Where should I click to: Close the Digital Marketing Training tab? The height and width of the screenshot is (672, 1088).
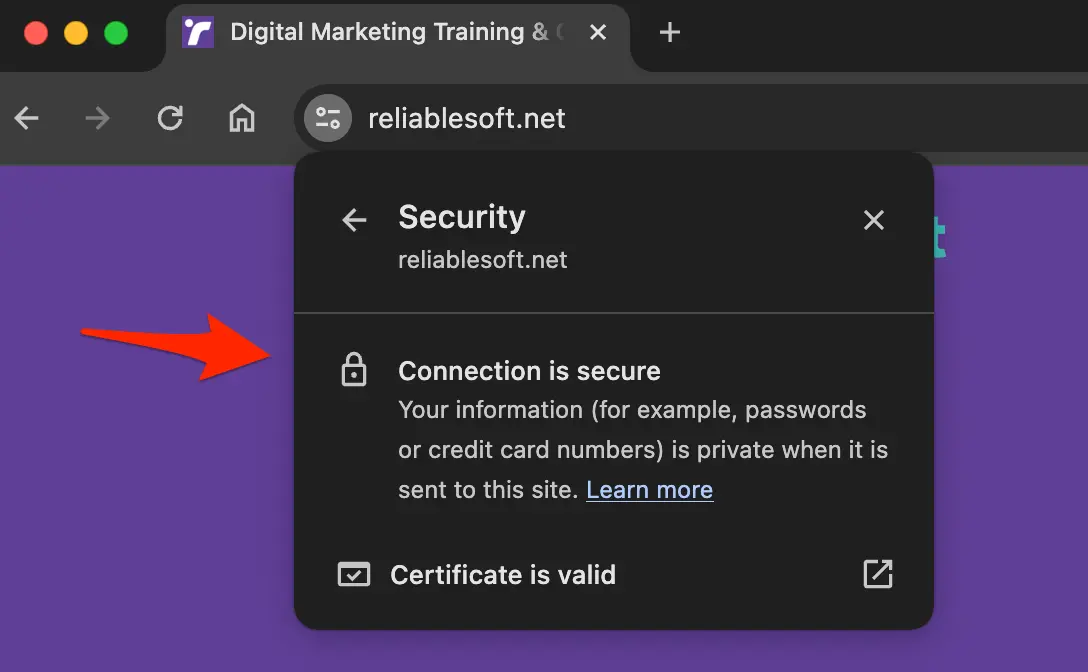(x=598, y=33)
